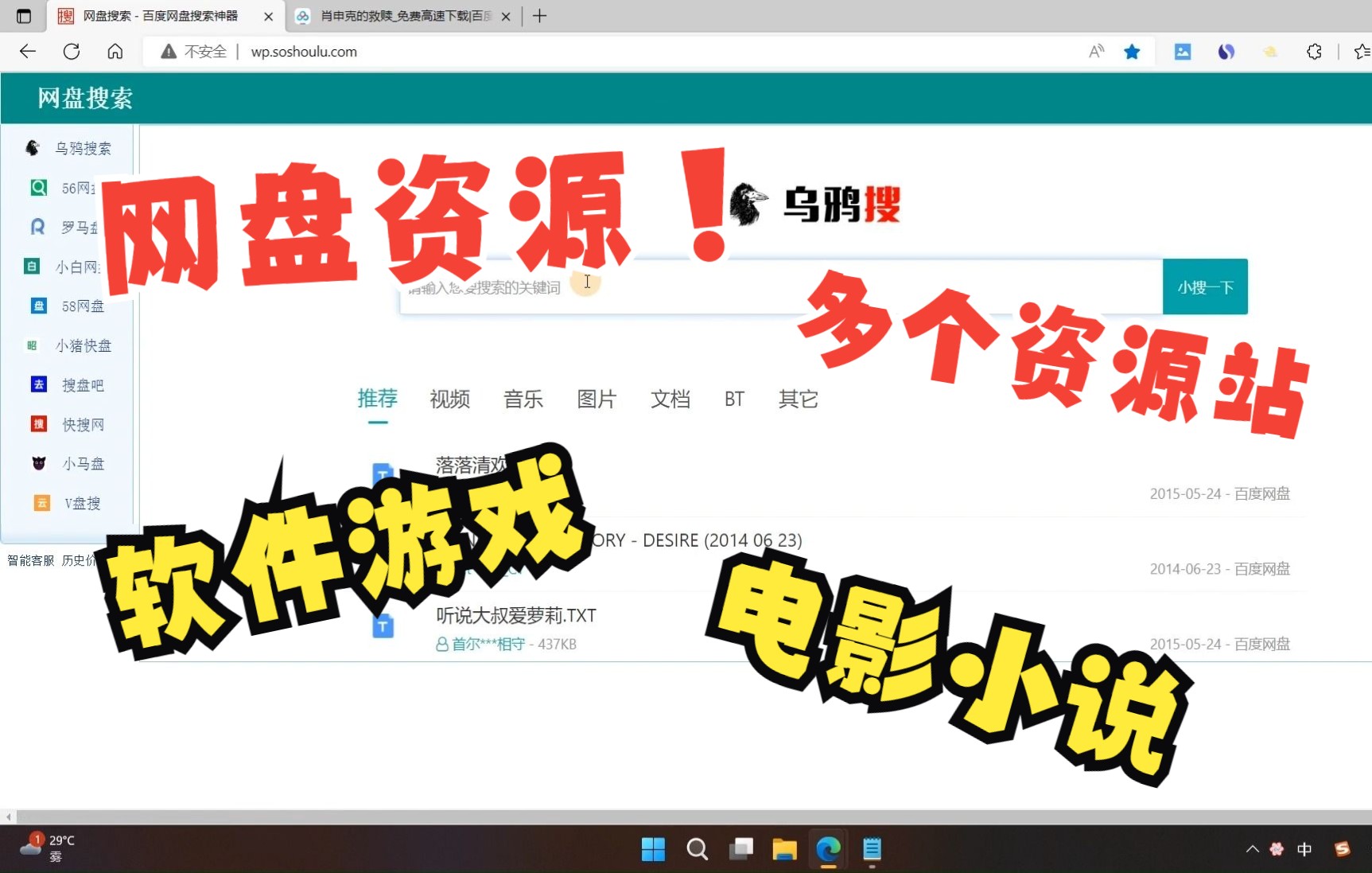
Task: Click the date 2015-05-24 - 百度网盘 first row
Action: (1220, 493)
